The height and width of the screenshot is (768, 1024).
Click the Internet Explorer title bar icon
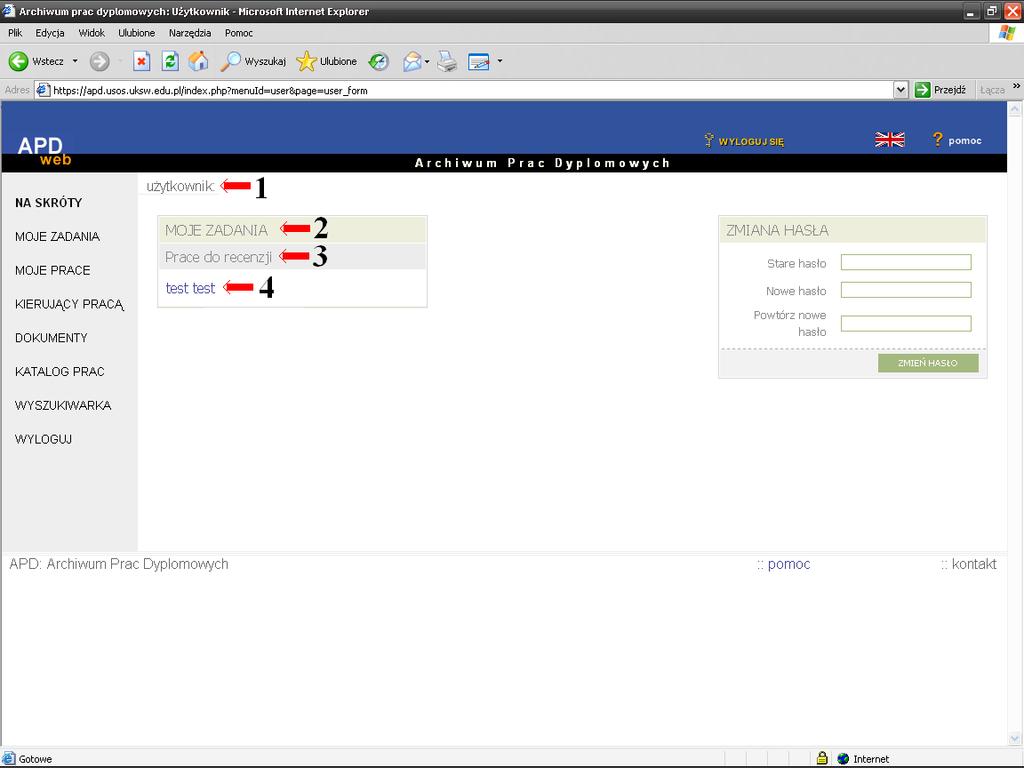(x=8, y=11)
